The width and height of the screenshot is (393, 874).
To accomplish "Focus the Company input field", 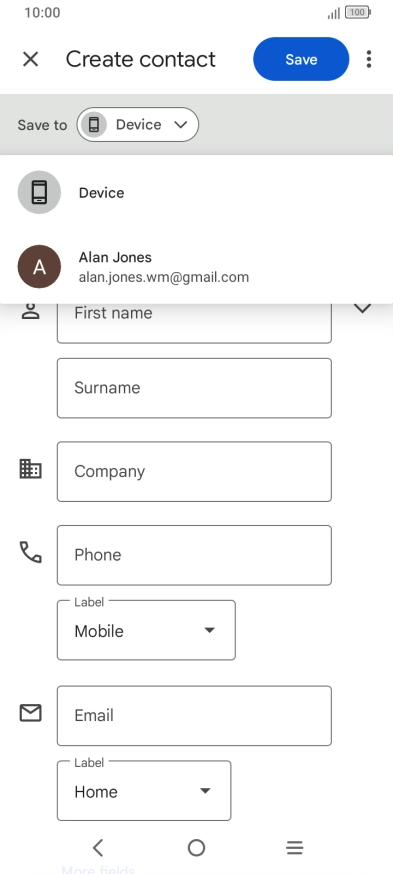I will click(x=194, y=472).
